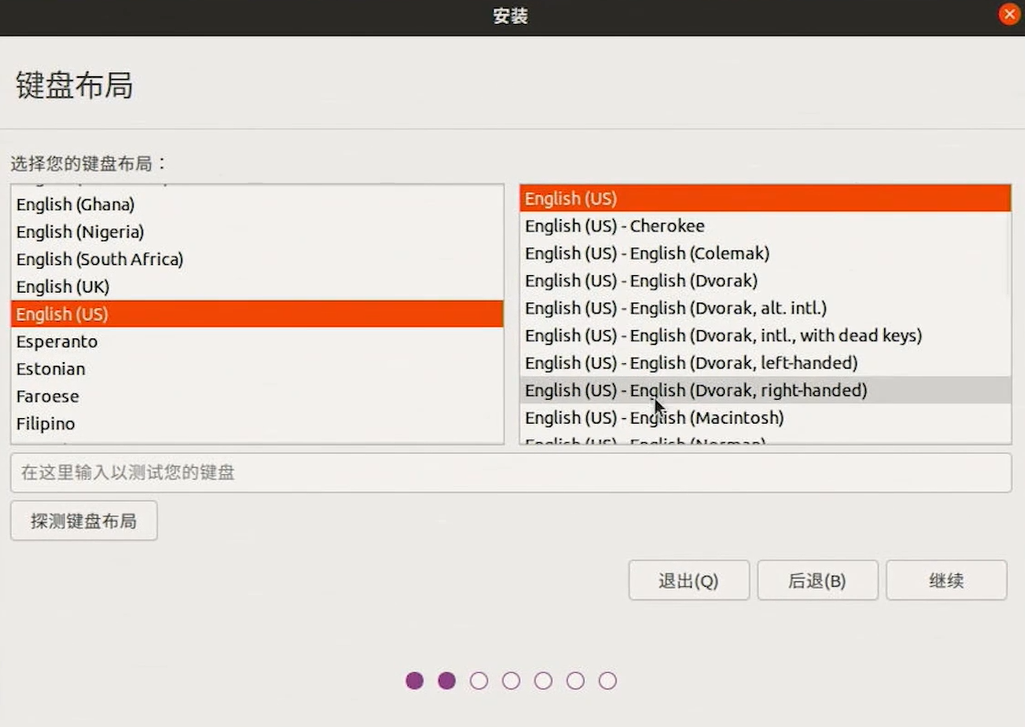Click 退出(Q) quit button
Viewport: 1025px width, 727px height.
(689, 580)
